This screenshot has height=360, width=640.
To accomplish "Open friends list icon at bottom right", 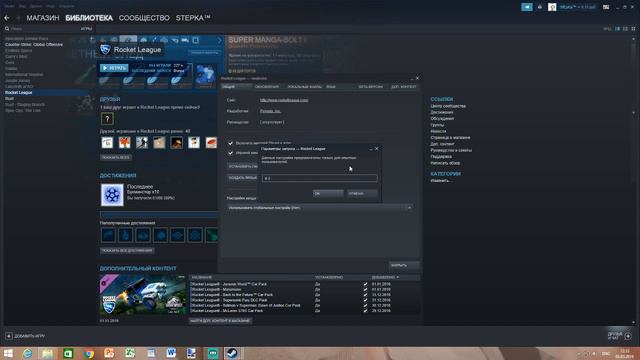I will [628, 336].
